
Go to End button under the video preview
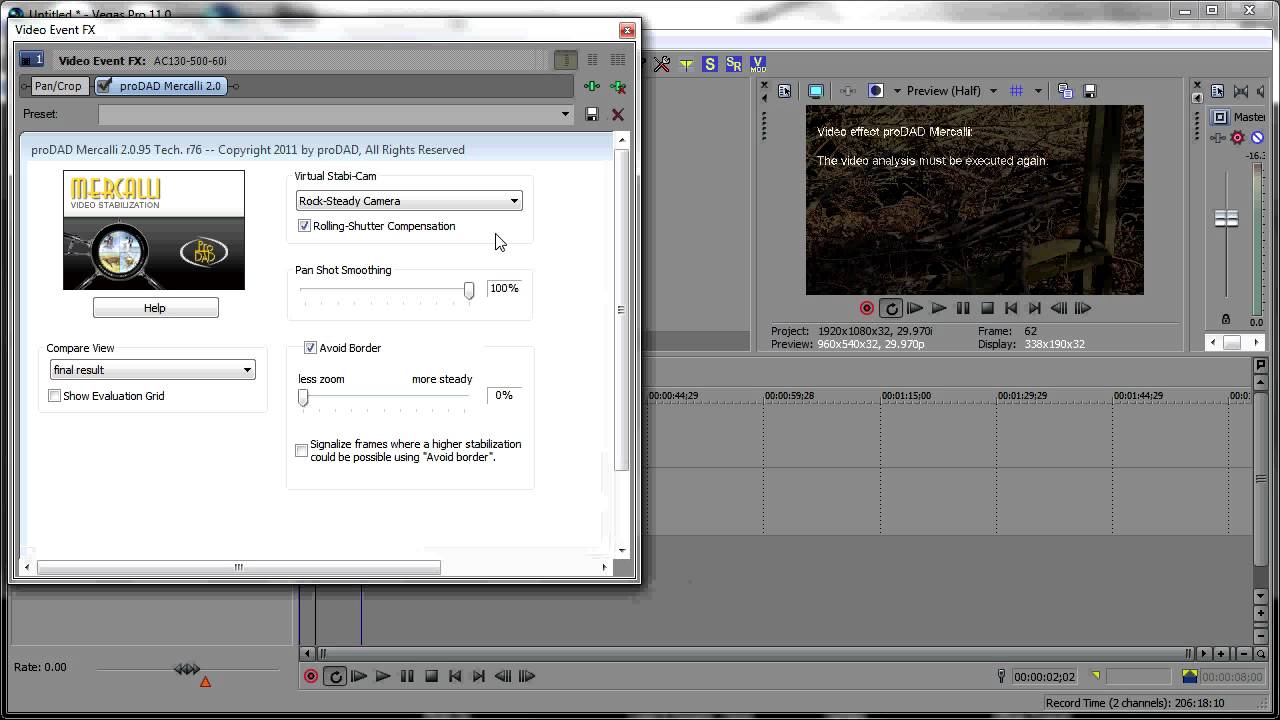(1035, 308)
